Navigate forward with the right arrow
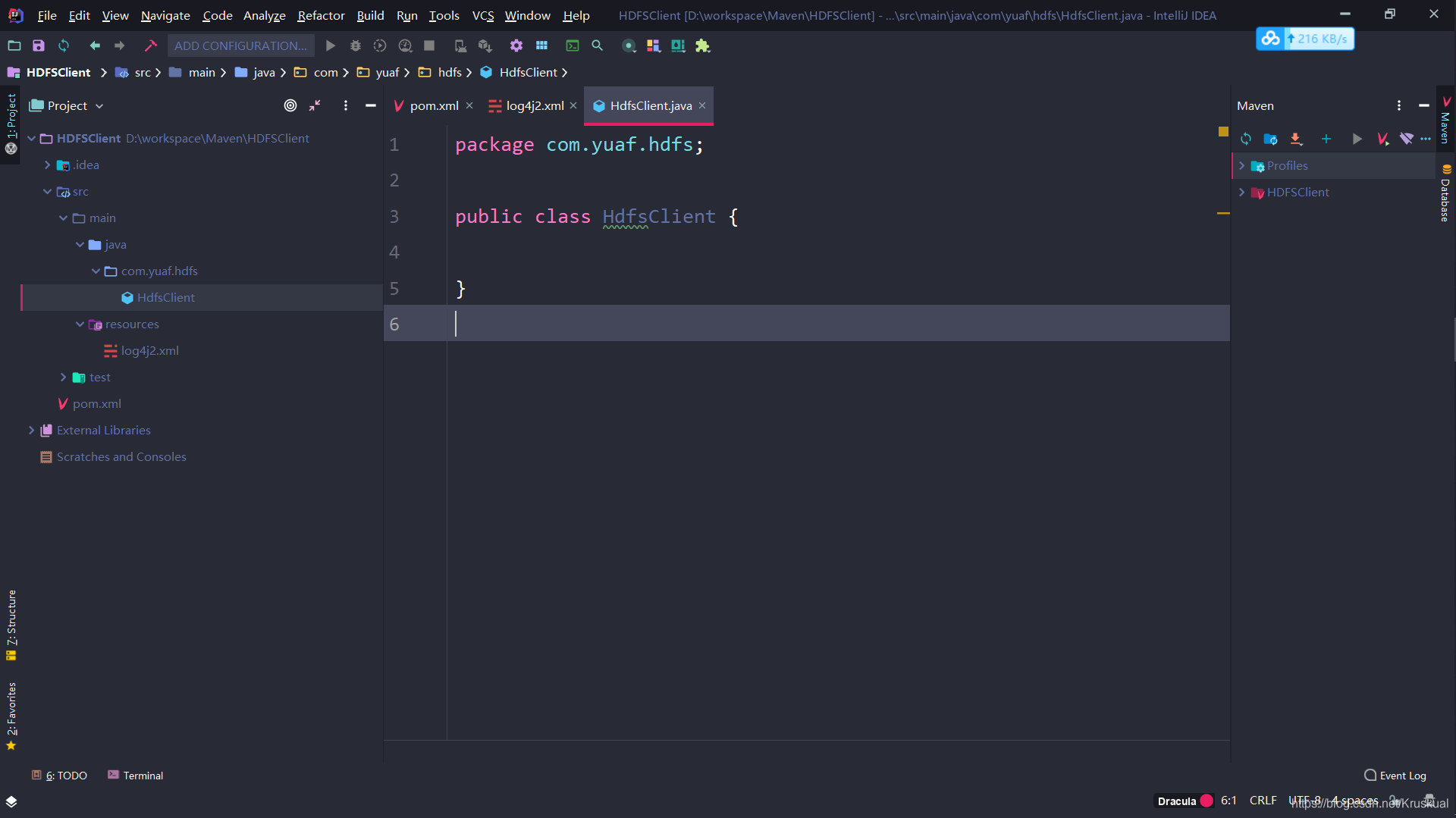 [120, 45]
